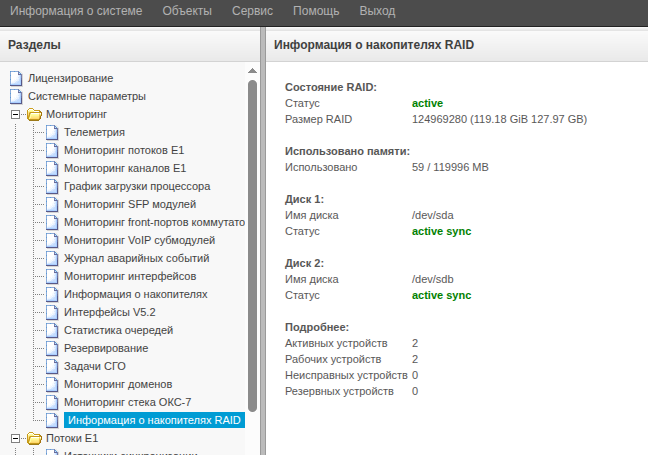
Task: Collapse the Мониторинг tree node
Action: (15, 114)
